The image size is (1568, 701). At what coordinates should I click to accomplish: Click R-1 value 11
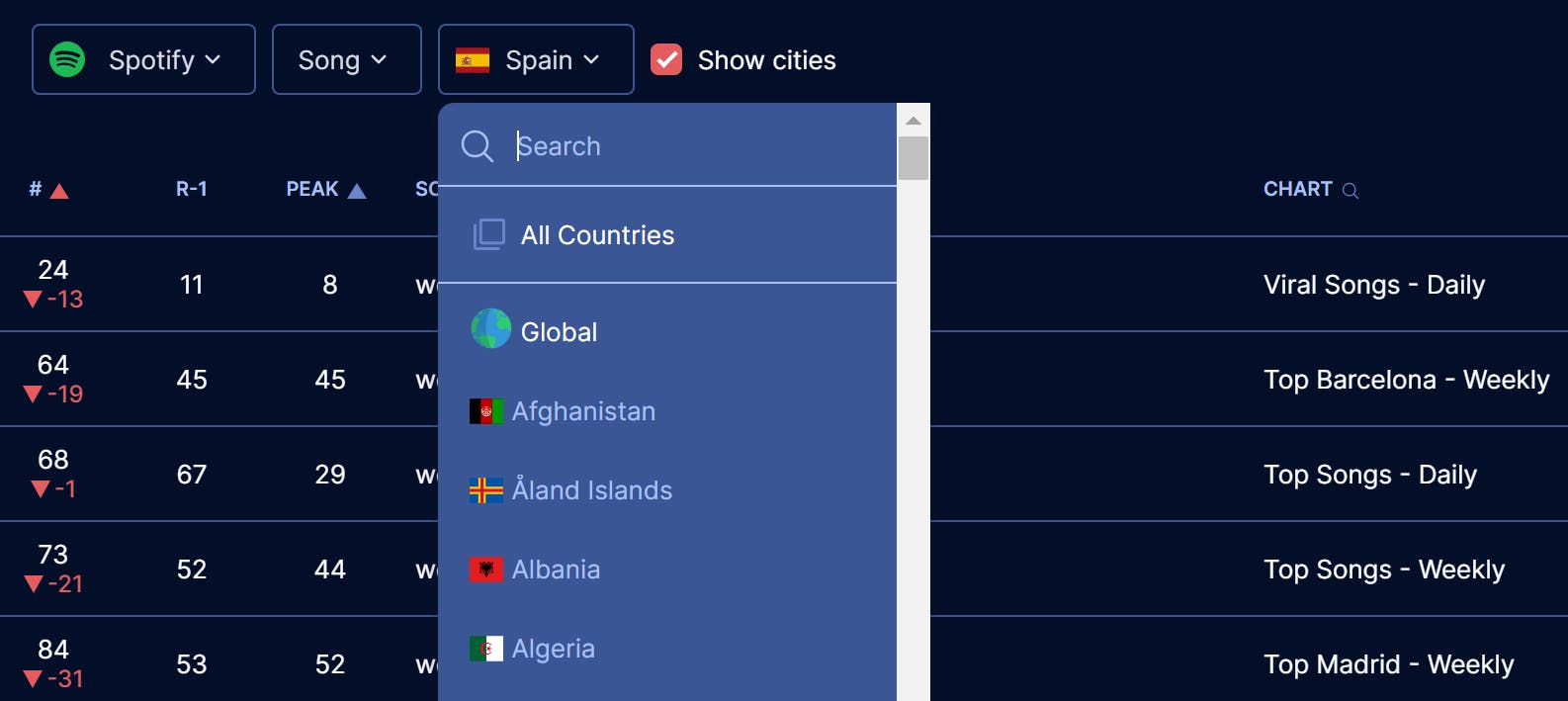coord(192,285)
